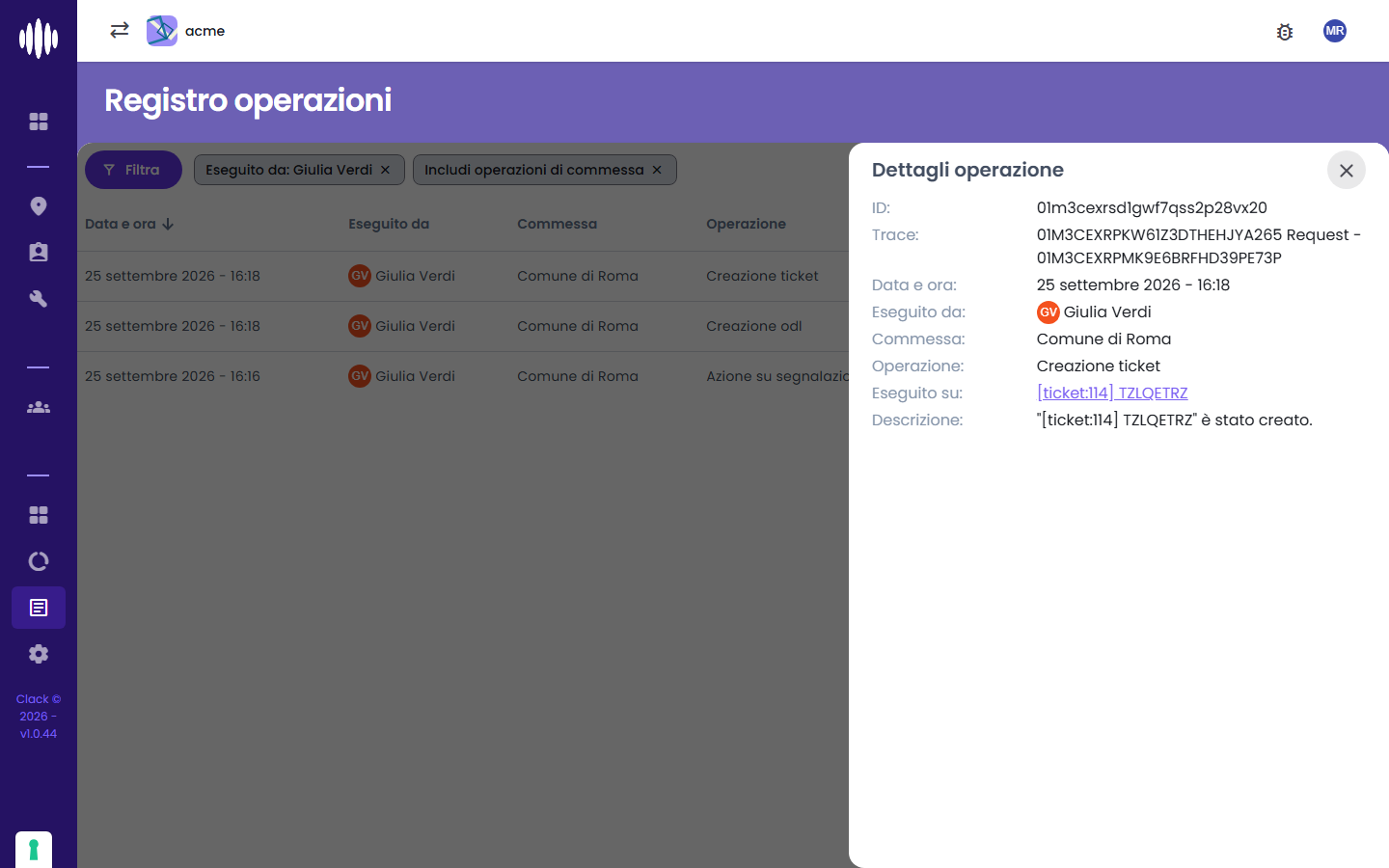Open the bug report icon
The height and width of the screenshot is (868, 1389).
[x=1285, y=32]
